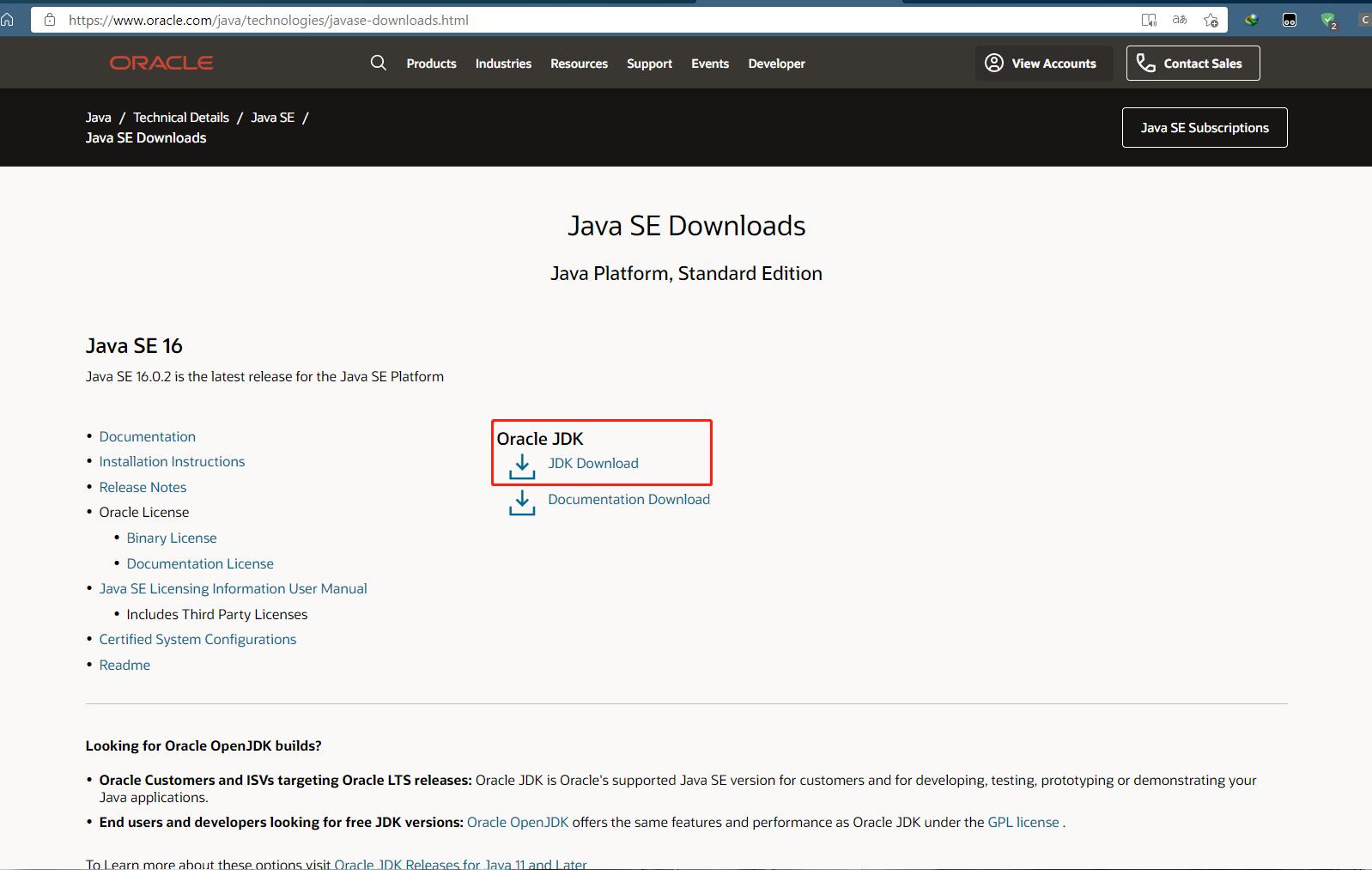Click the "Includes Third Party Licenses" text
The height and width of the screenshot is (870, 1372).
[216, 614]
